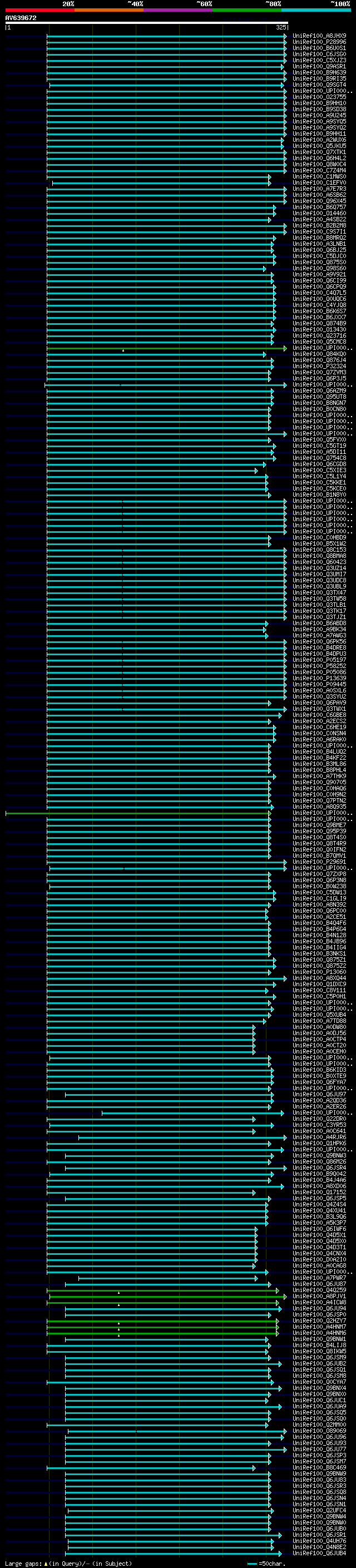The image size is (356, 1568).
Task: Click the white query sequence bar
Action: click(x=147, y=23)
